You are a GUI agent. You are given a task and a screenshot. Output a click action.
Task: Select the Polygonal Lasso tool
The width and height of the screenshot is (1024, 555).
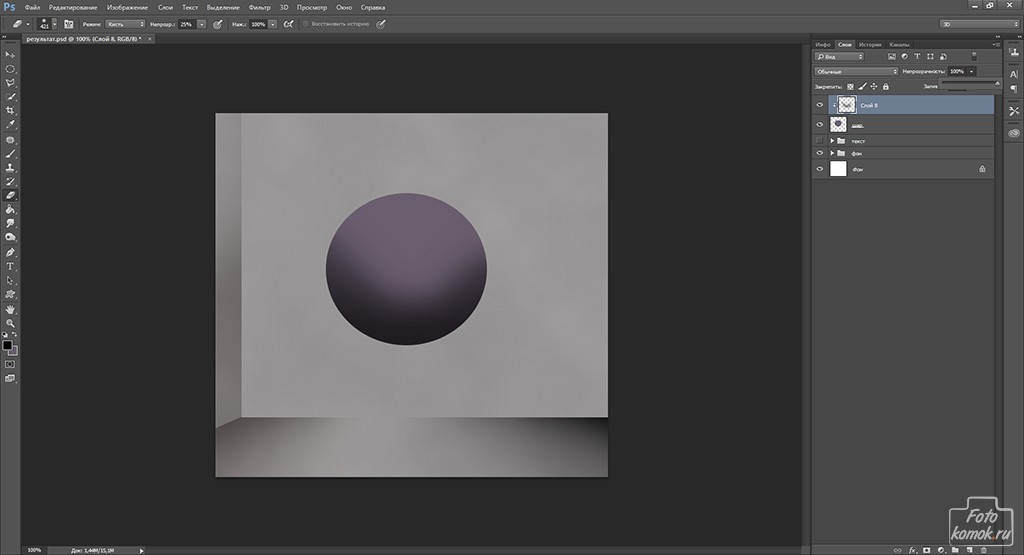(10, 83)
